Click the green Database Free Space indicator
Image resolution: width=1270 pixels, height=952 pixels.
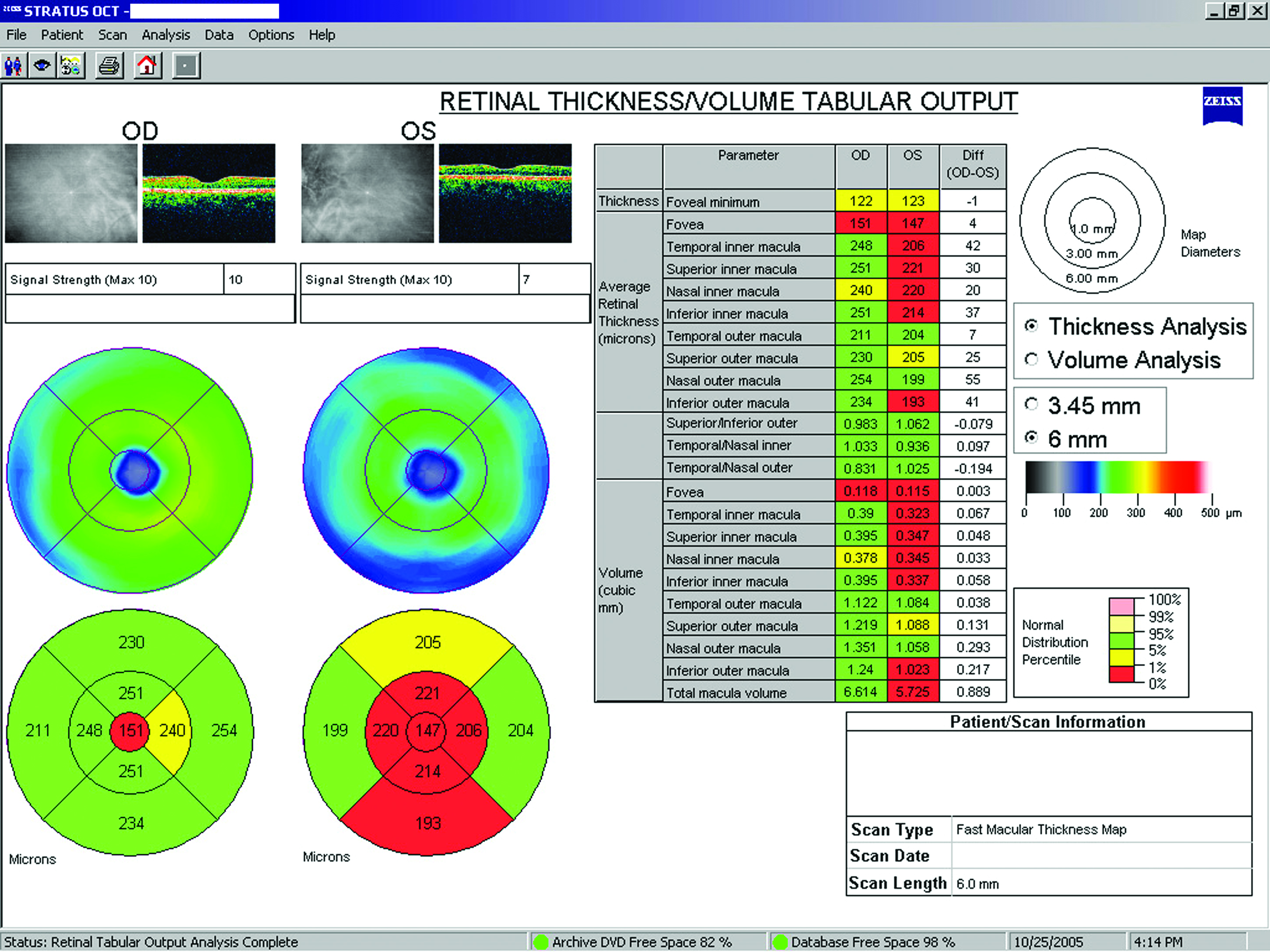pos(780,941)
